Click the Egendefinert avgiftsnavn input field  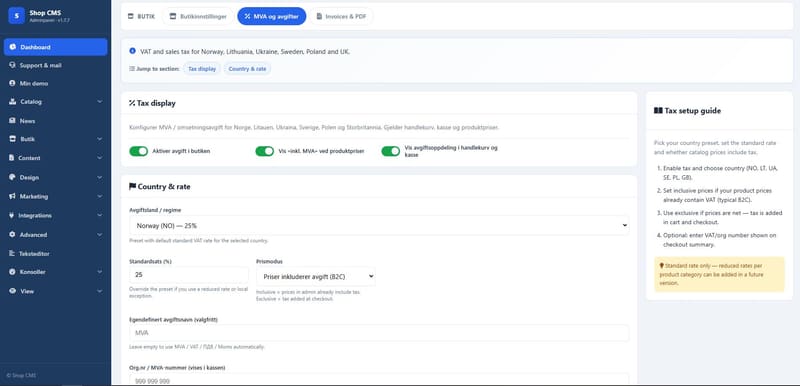[380, 333]
